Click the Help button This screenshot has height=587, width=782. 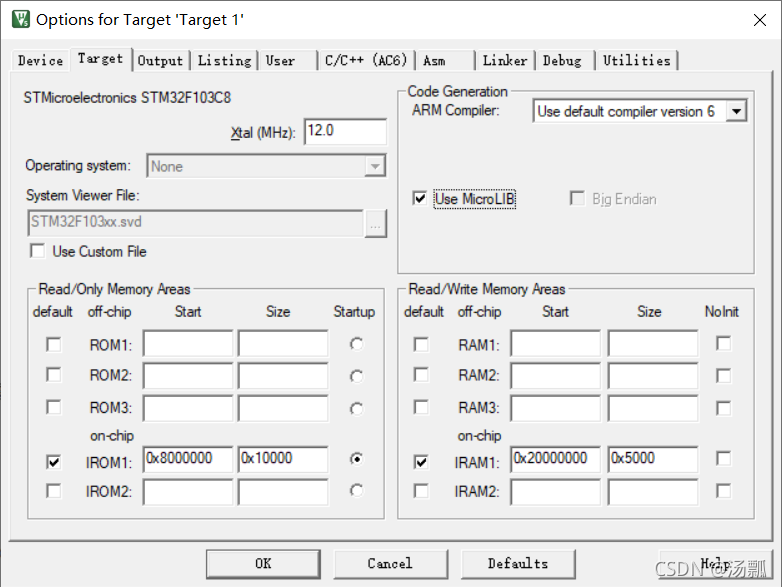click(x=715, y=564)
